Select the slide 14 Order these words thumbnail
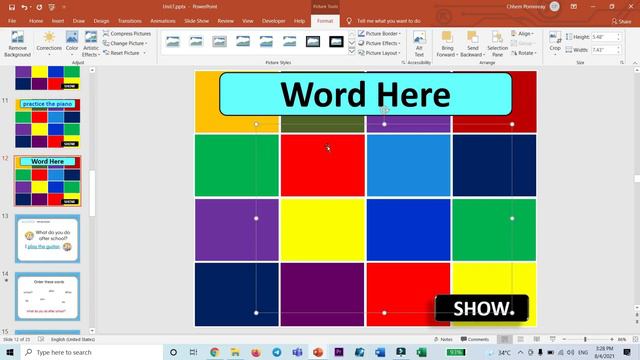This screenshot has width=640, height=360. [x=47, y=297]
